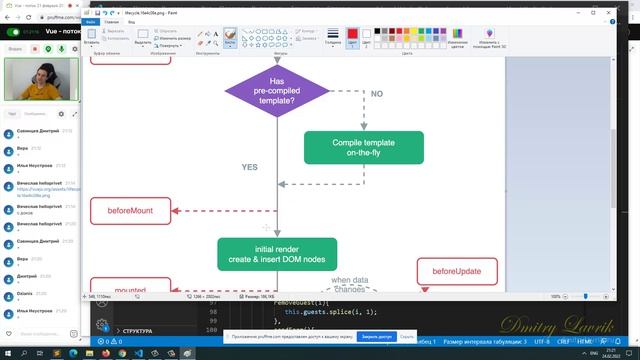Click the zoom slider in Paint status bar
The height and width of the screenshot is (360, 640).
pyautogui.click(x=585, y=296)
